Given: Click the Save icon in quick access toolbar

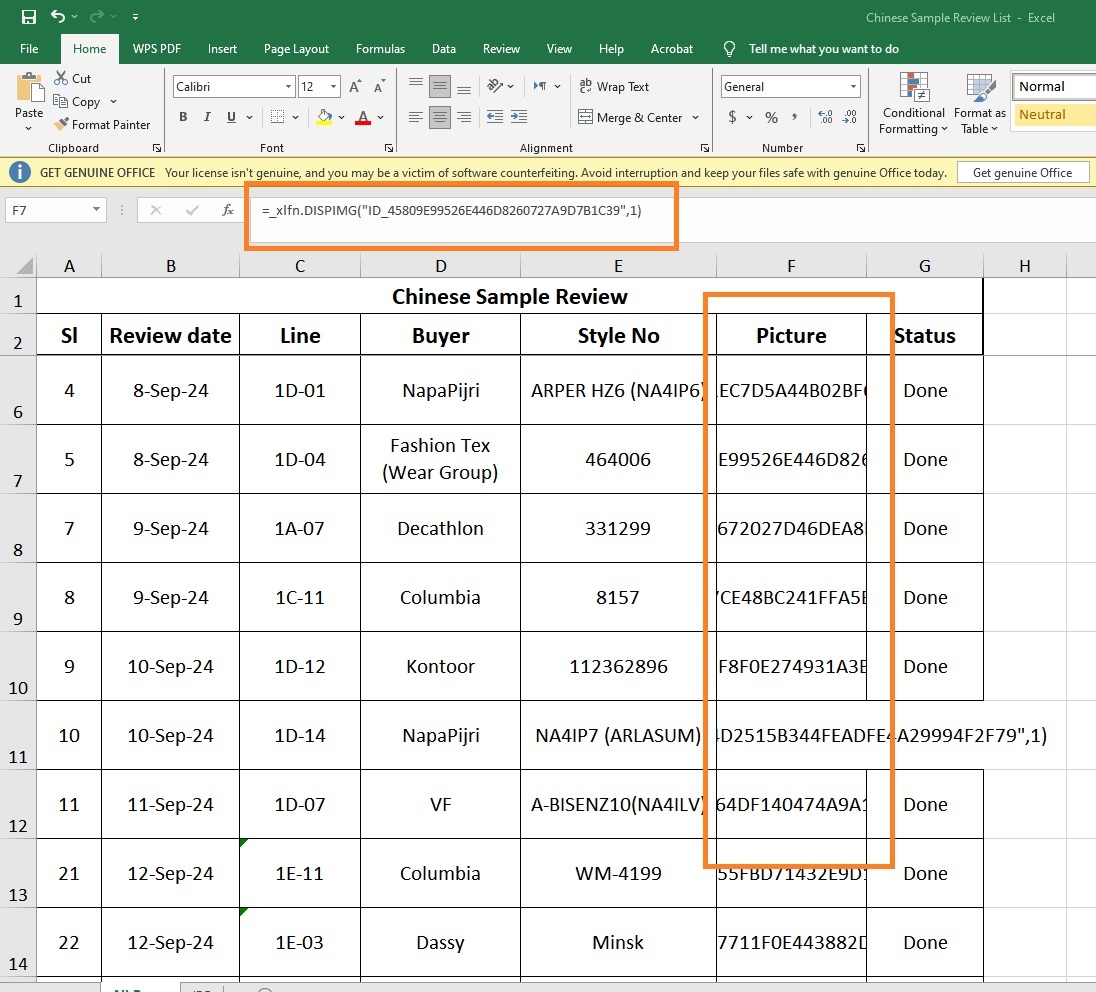Looking at the screenshot, I should 28,17.
